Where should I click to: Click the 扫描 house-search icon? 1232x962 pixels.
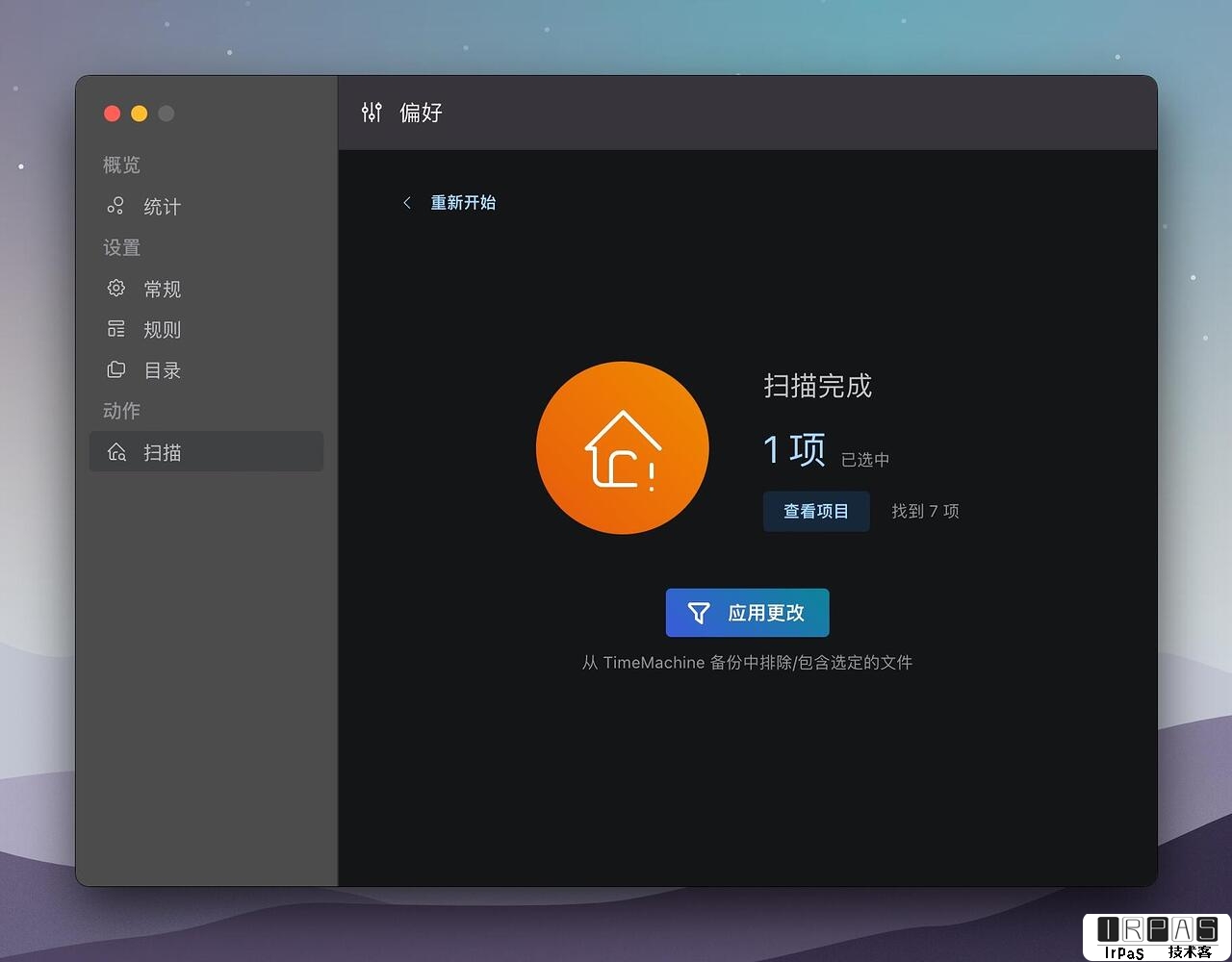pyautogui.click(x=116, y=452)
